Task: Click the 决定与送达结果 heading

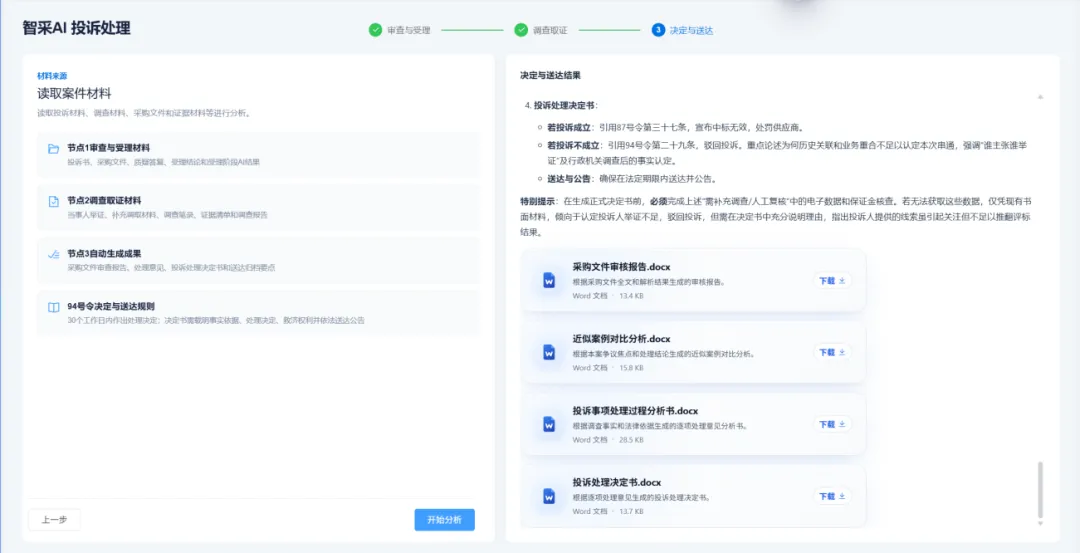Action: click(550, 74)
